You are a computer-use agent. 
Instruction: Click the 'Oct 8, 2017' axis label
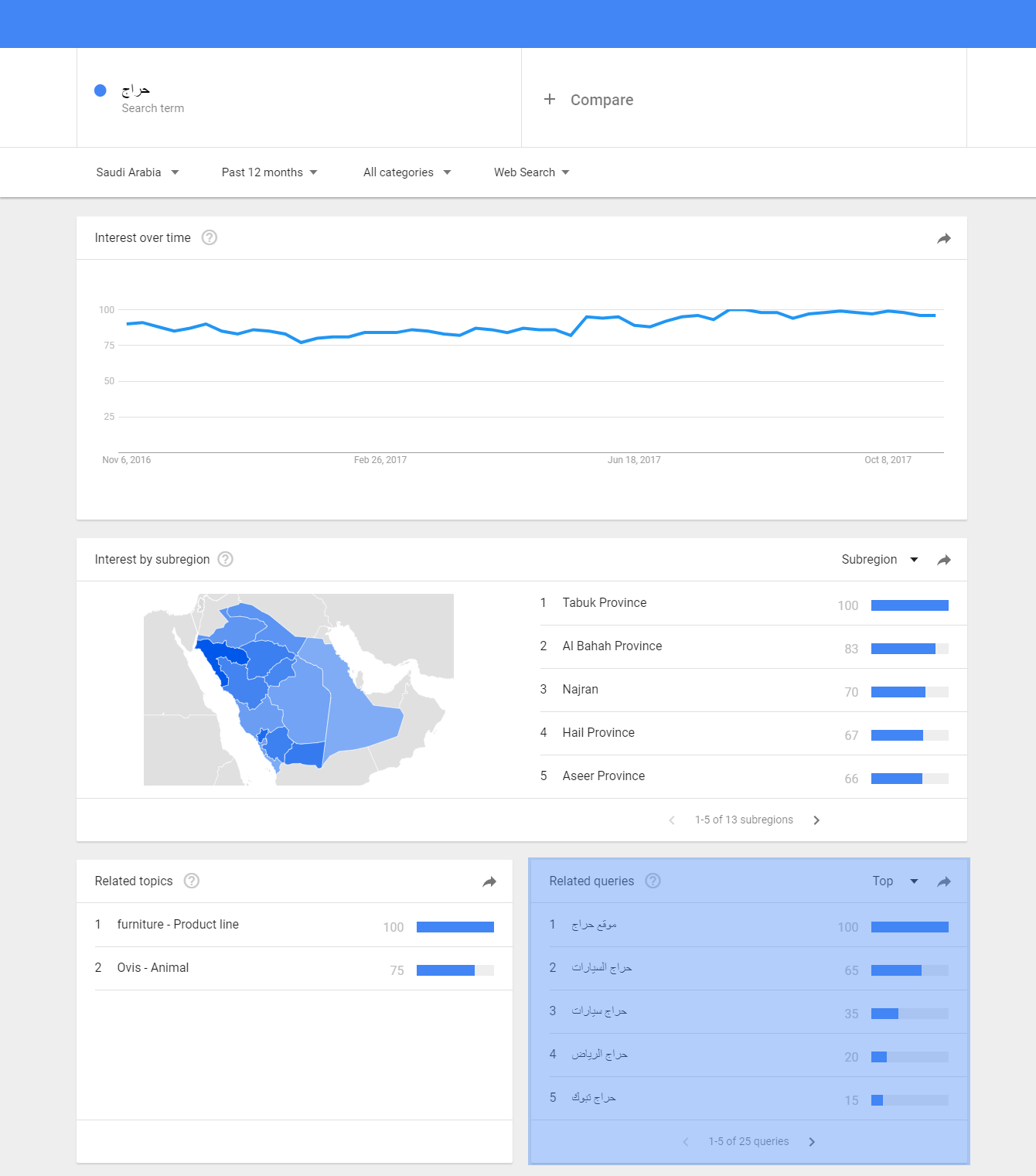(888, 460)
